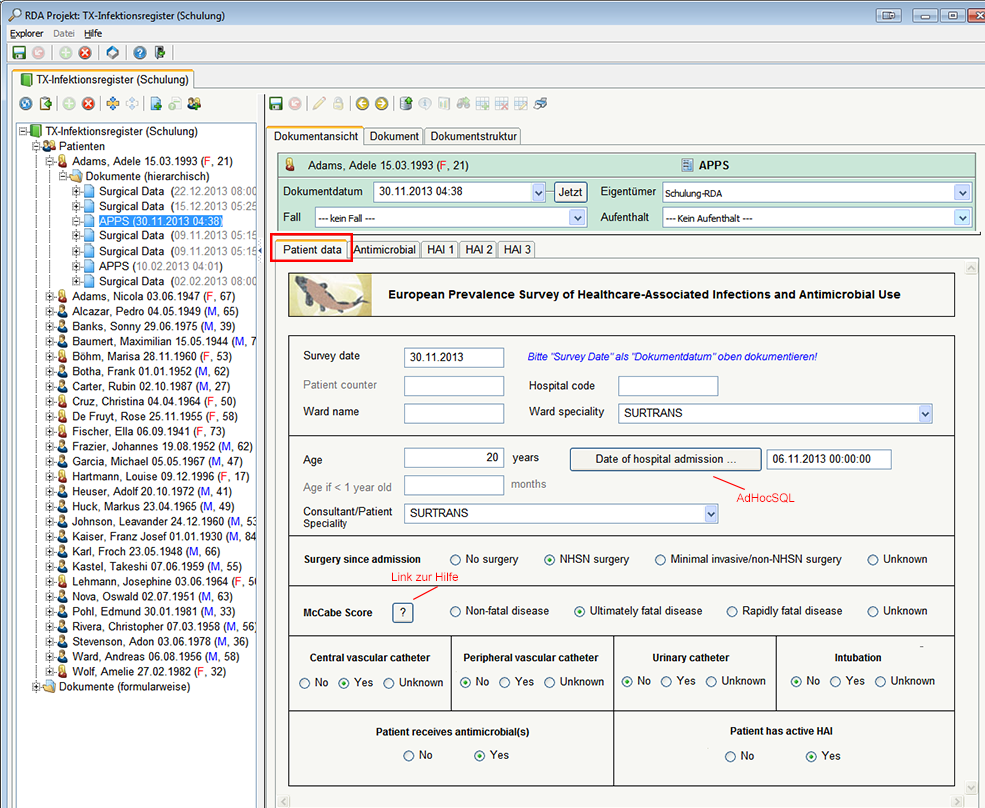Click the red delete icon in explorer toolbar
The width and height of the screenshot is (985, 808).
click(x=88, y=103)
